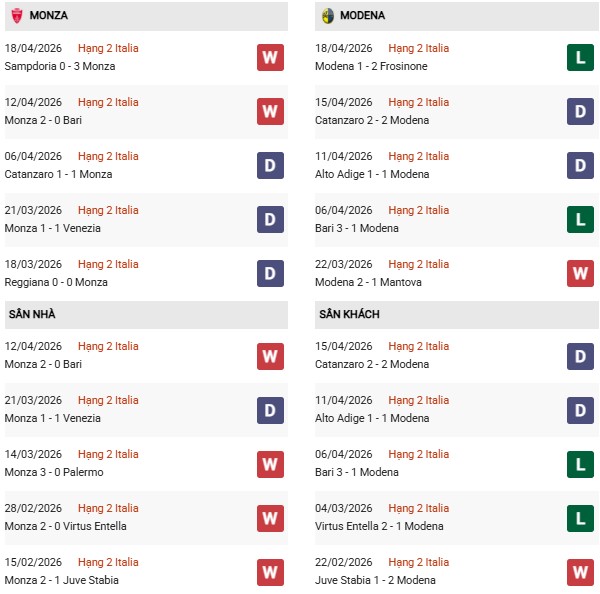Image resolution: width=600 pixels, height=594 pixels.
Task: Select the MONZA header label
Action: [x=49, y=16]
